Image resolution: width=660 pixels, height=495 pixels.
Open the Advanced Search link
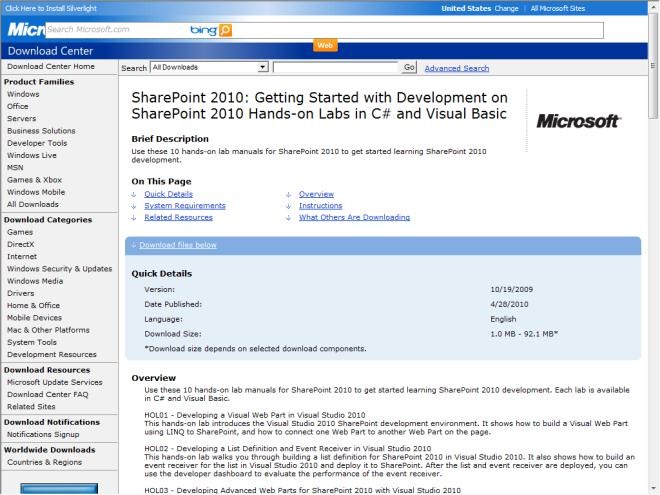coord(457,68)
